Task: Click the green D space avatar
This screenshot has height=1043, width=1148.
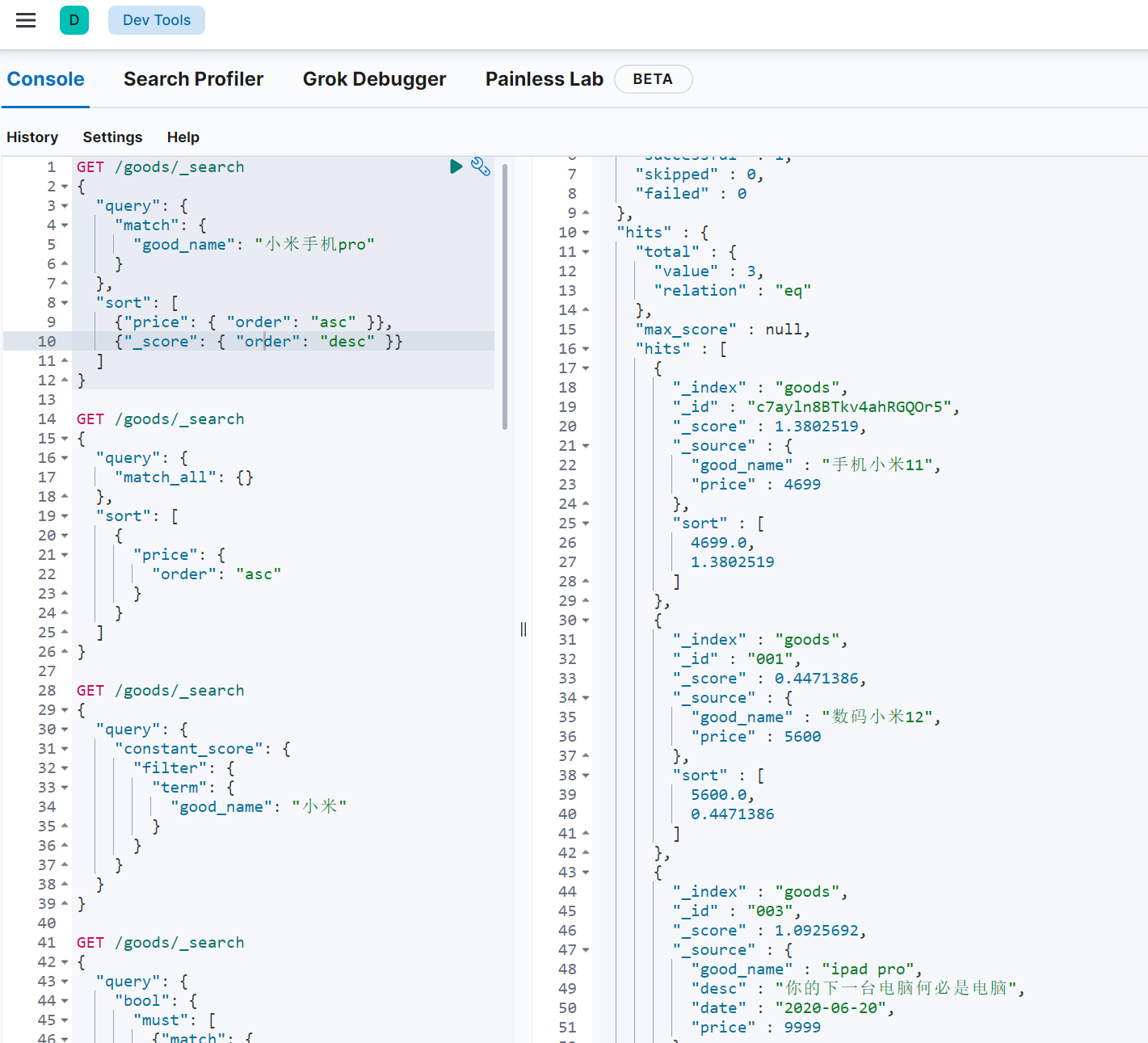Action: (74, 20)
